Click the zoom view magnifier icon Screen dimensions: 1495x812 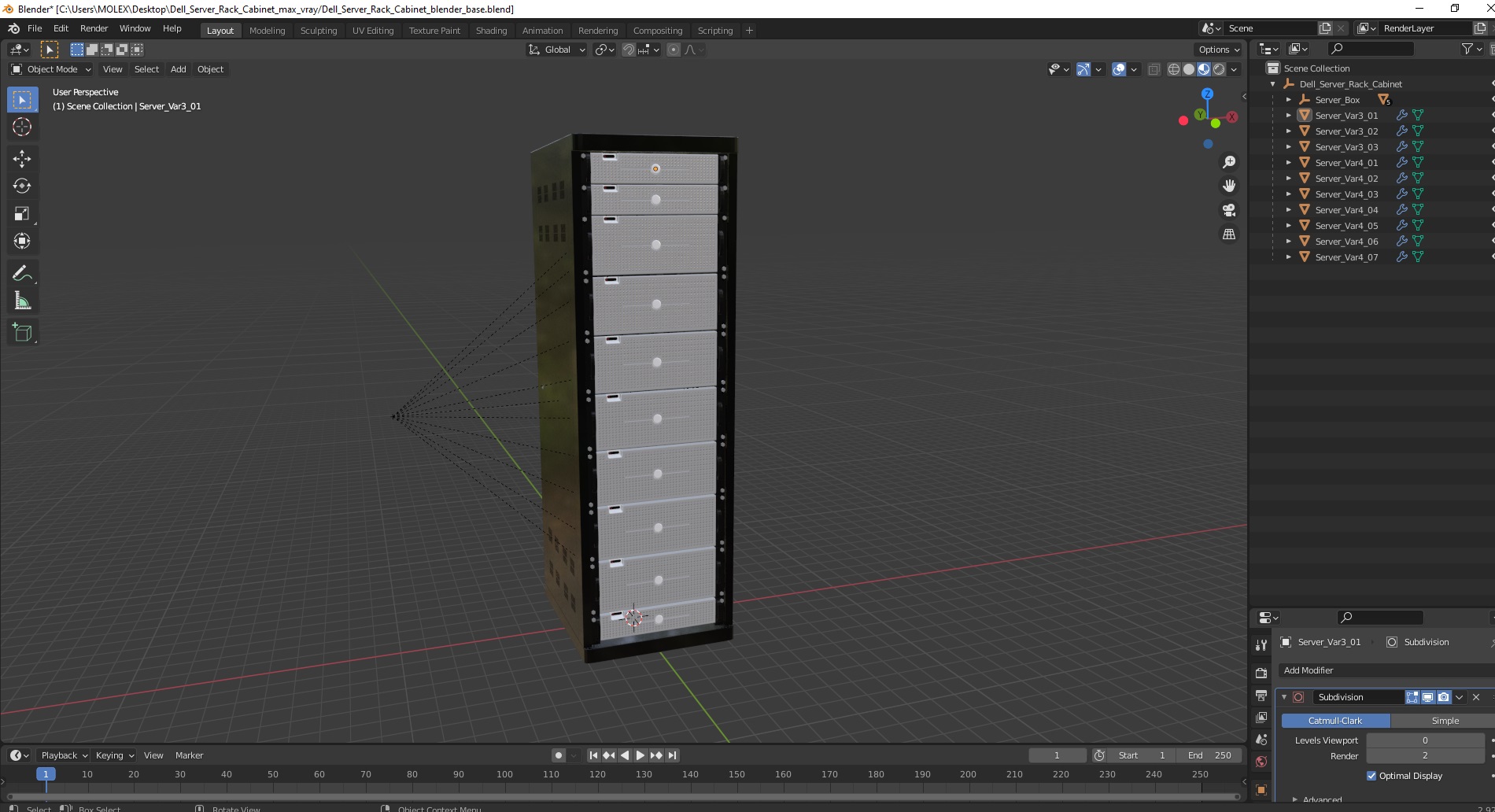click(1228, 162)
